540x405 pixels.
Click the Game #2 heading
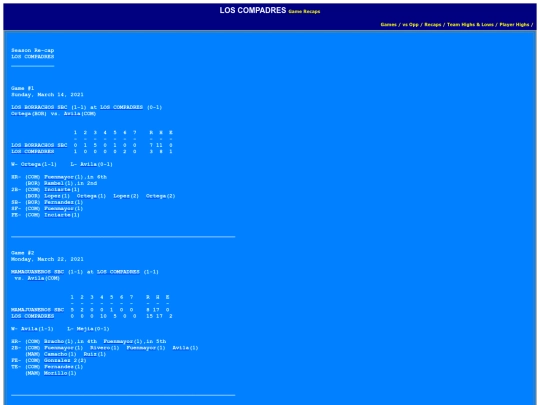(x=22, y=253)
